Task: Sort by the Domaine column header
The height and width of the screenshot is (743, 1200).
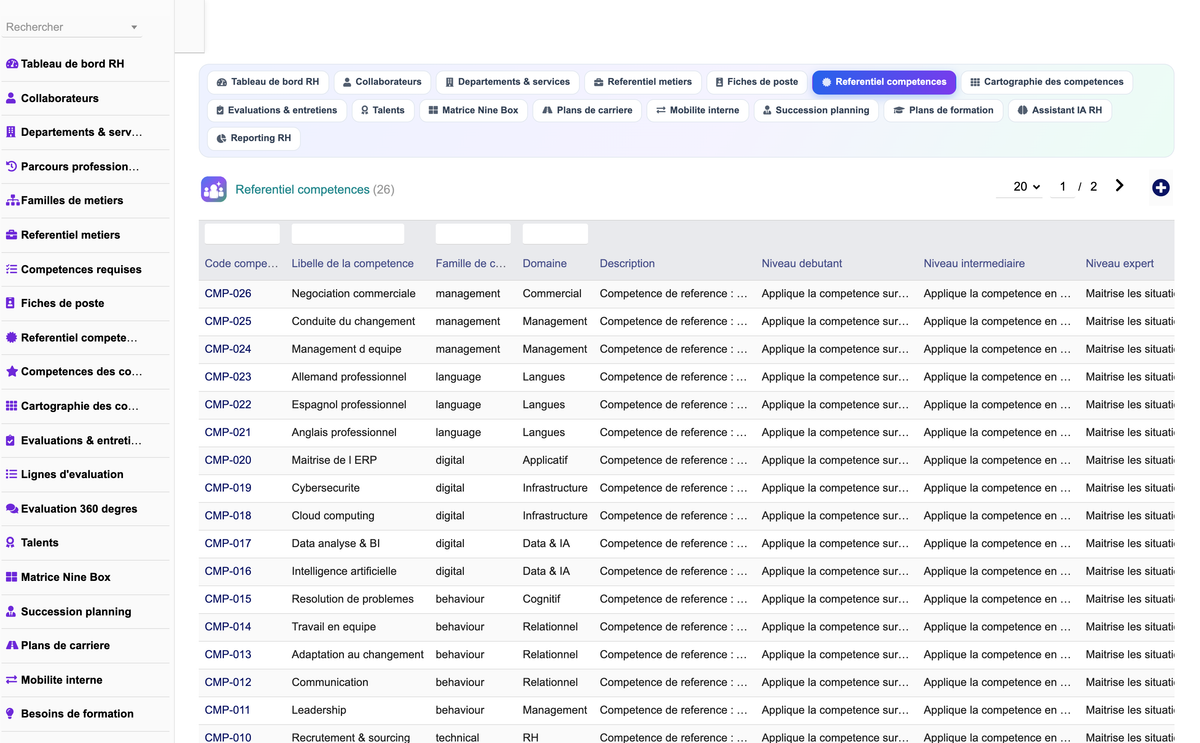Action: pyautogui.click(x=545, y=263)
